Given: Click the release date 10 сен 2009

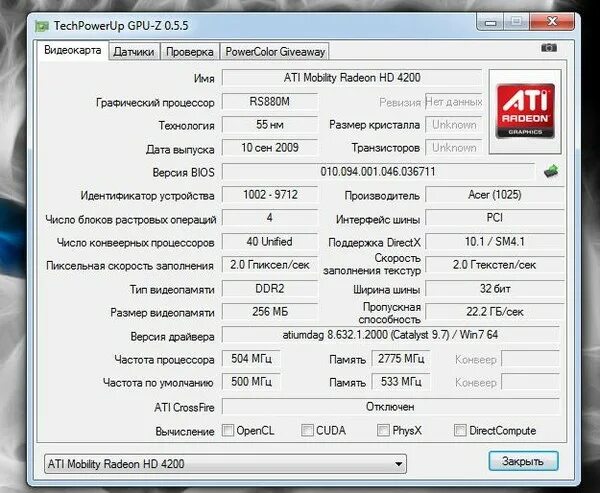Looking at the screenshot, I should coord(270,148).
